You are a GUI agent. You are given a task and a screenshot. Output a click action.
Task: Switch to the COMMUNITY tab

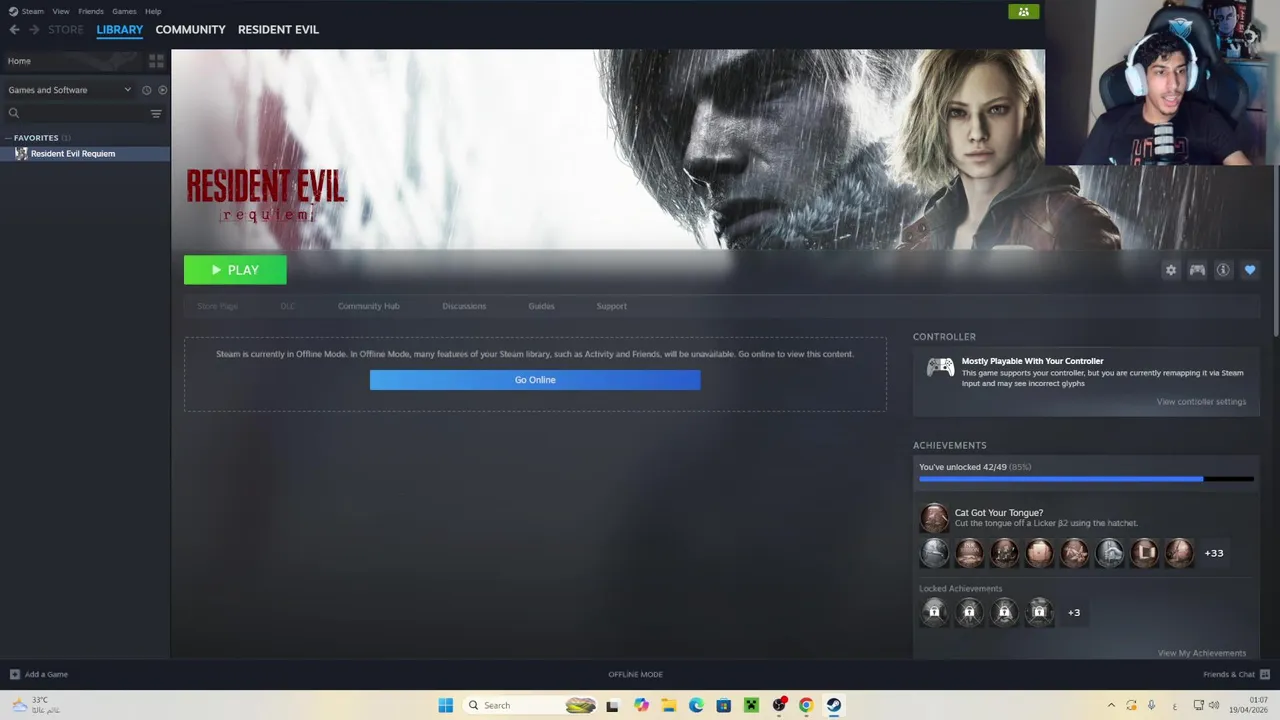[x=190, y=29]
